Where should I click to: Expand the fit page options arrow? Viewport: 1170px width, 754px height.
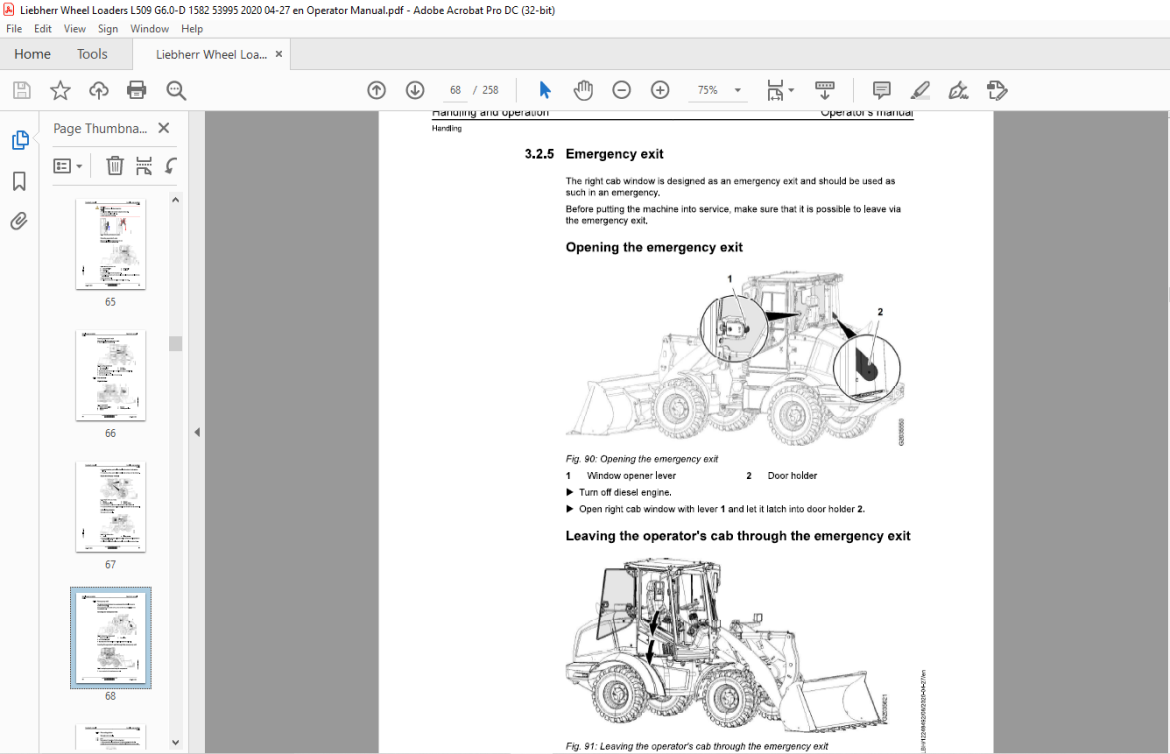point(791,90)
